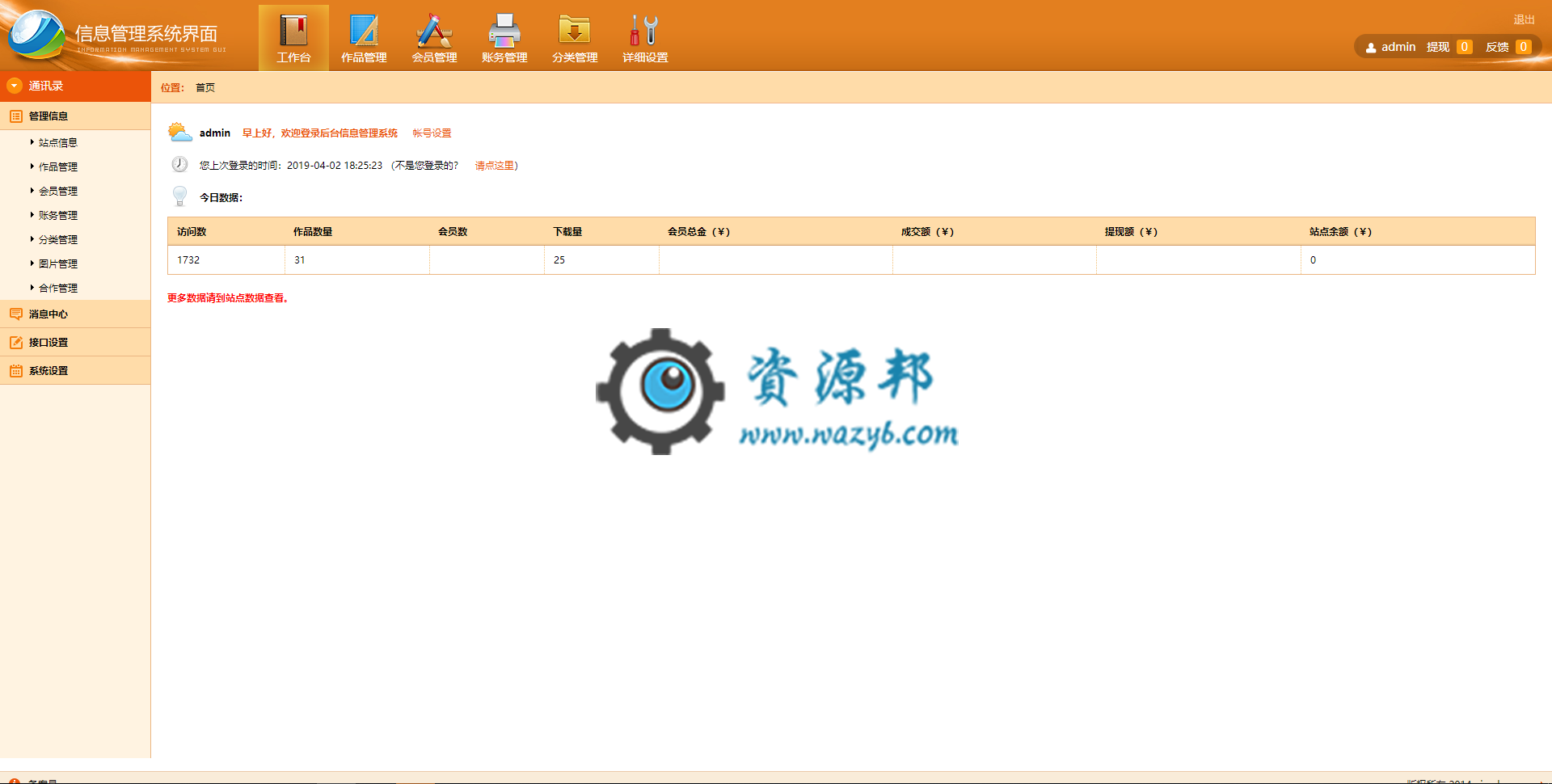Click the 31 works count cell

[x=357, y=260]
